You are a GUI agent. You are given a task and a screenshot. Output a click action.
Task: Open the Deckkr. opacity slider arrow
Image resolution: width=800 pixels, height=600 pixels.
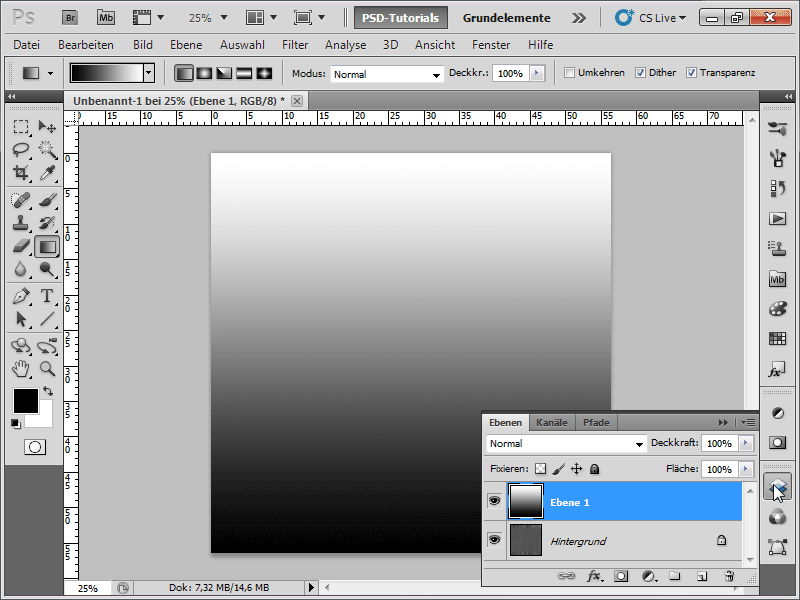(x=536, y=73)
